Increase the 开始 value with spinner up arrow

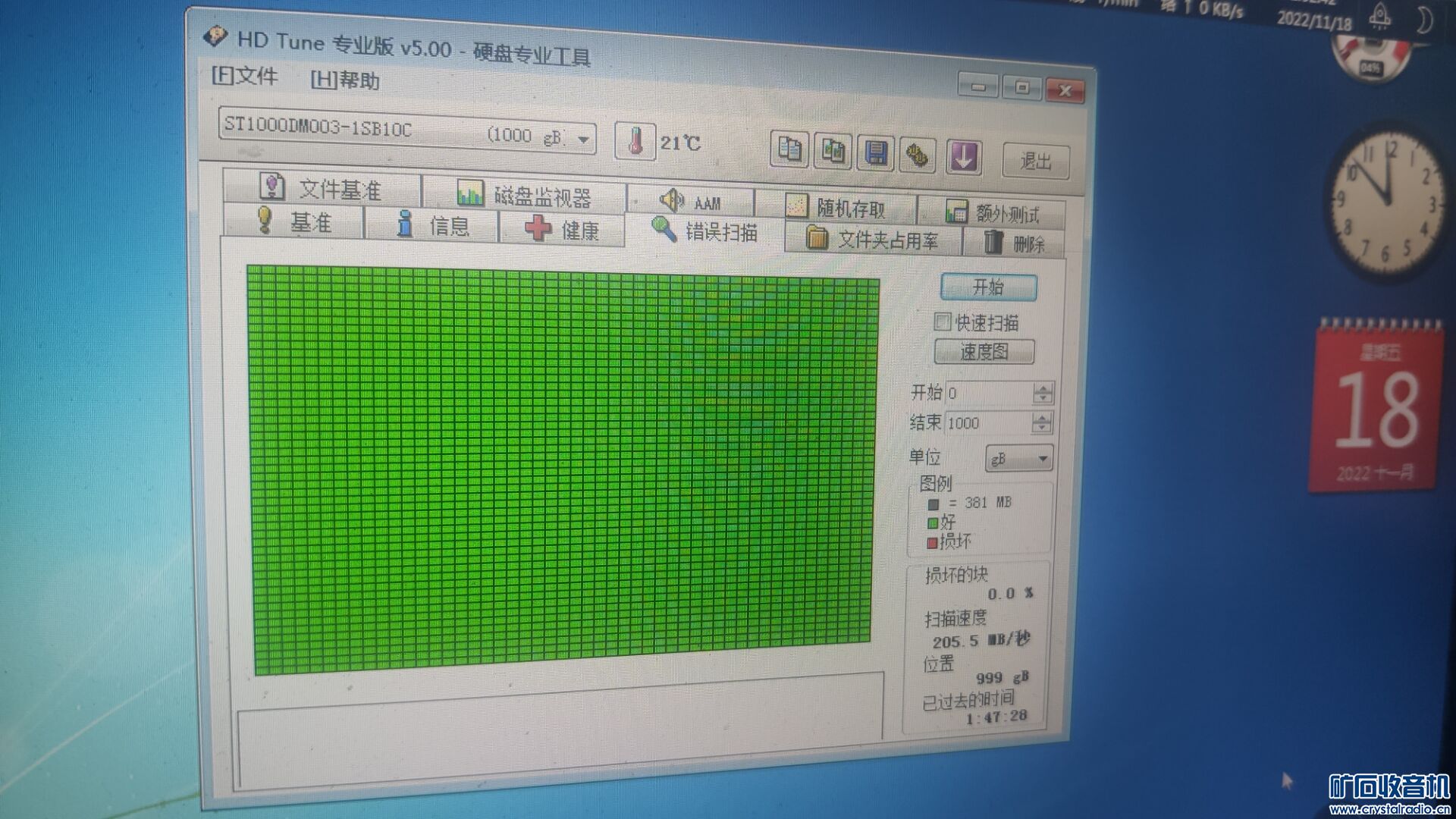pyautogui.click(x=1043, y=388)
